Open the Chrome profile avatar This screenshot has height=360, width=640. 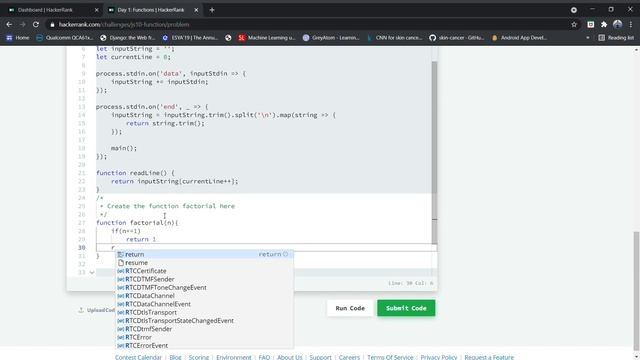coord(617,24)
